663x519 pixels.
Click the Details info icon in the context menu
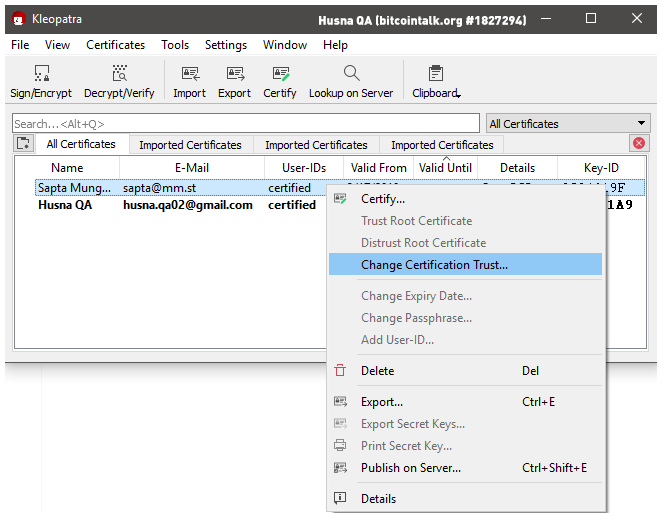340,498
